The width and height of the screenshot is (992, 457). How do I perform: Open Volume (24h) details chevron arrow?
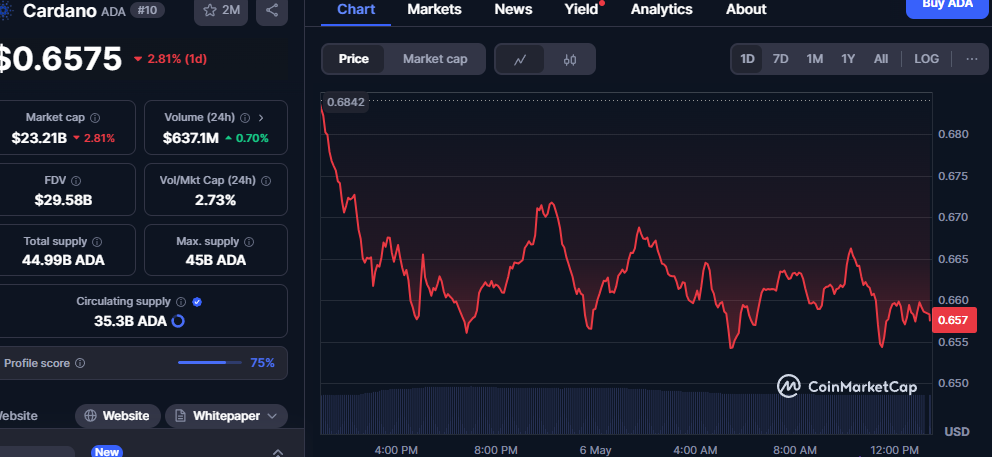click(x=261, y=118)
